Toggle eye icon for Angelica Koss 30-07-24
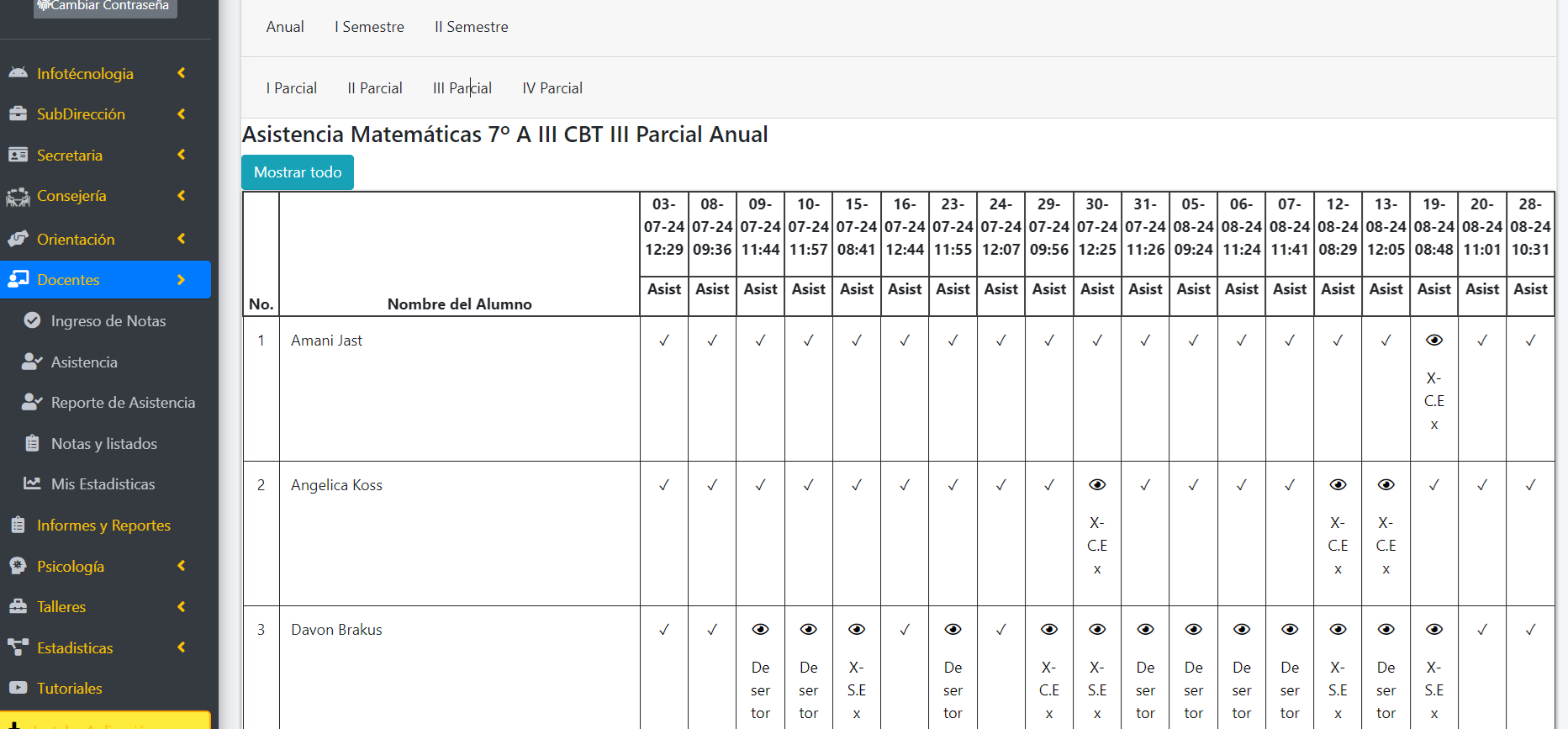Viewport: 1568px width, 729px height. point(1097,485)
